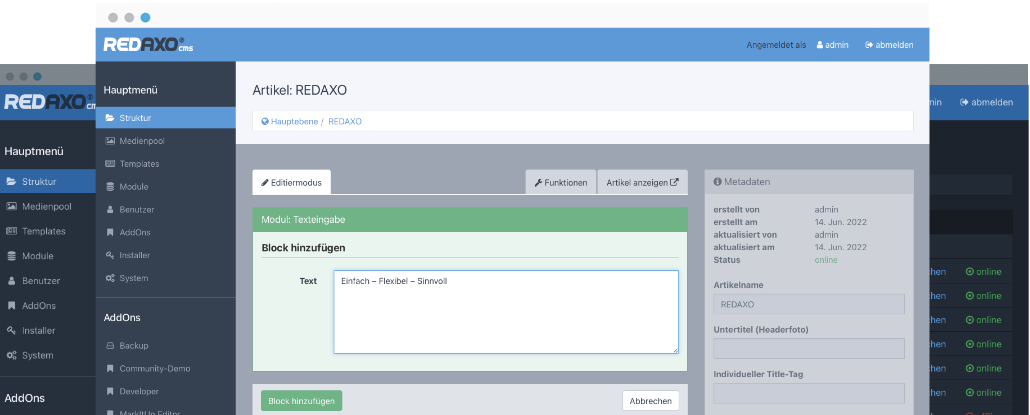1030x415 pixels.
Task: Click Installer key icon in front window
Action: (110, 255)
